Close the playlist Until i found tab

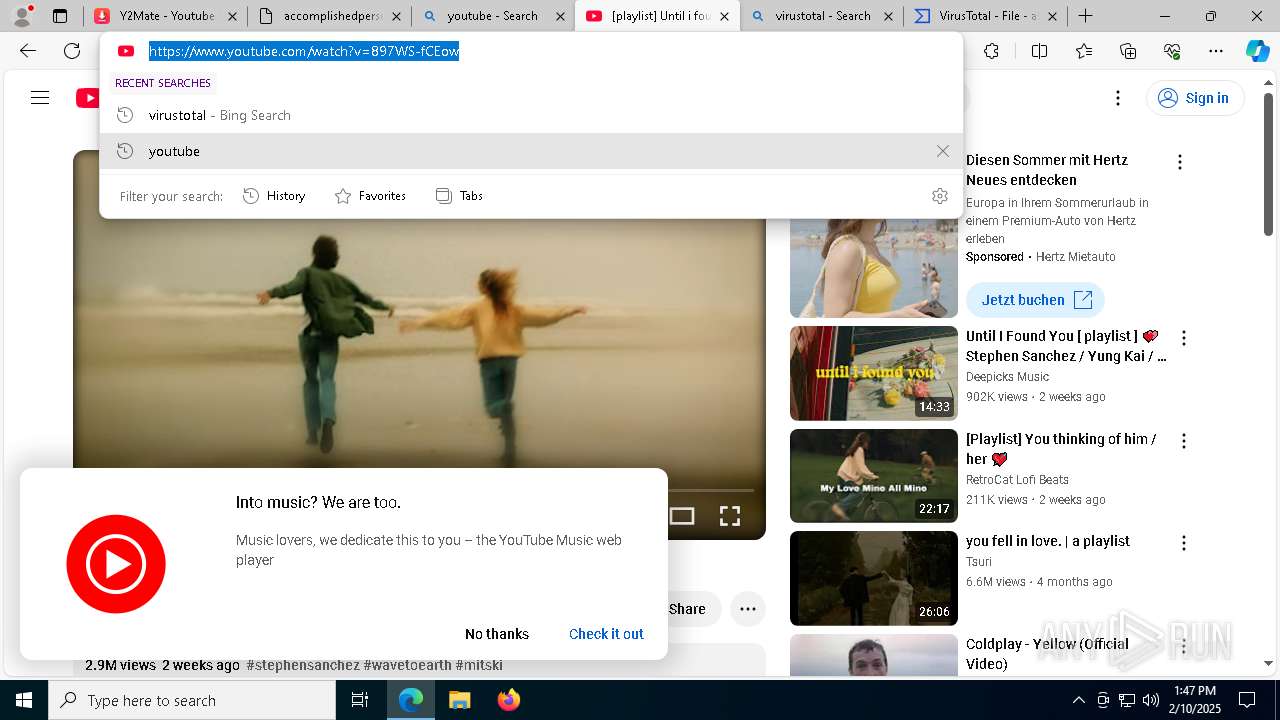pyautogui.click(x=724, y=16)
